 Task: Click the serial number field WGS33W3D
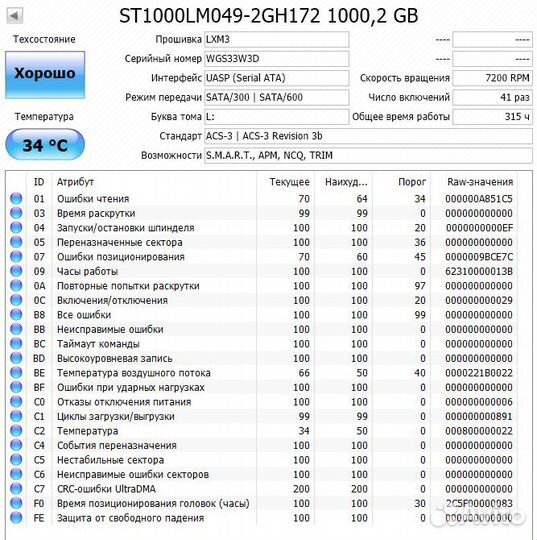(x=277, y=59)
